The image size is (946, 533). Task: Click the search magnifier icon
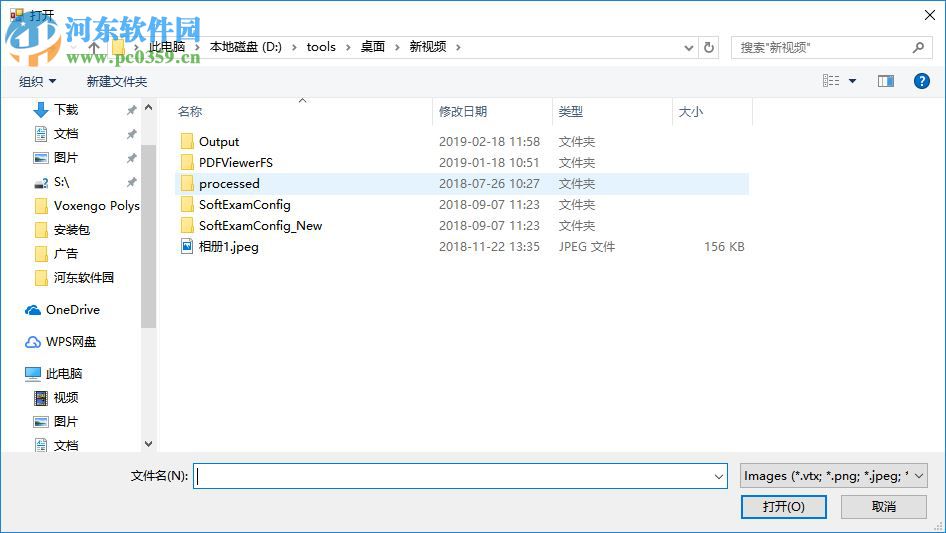coord(918,47)
